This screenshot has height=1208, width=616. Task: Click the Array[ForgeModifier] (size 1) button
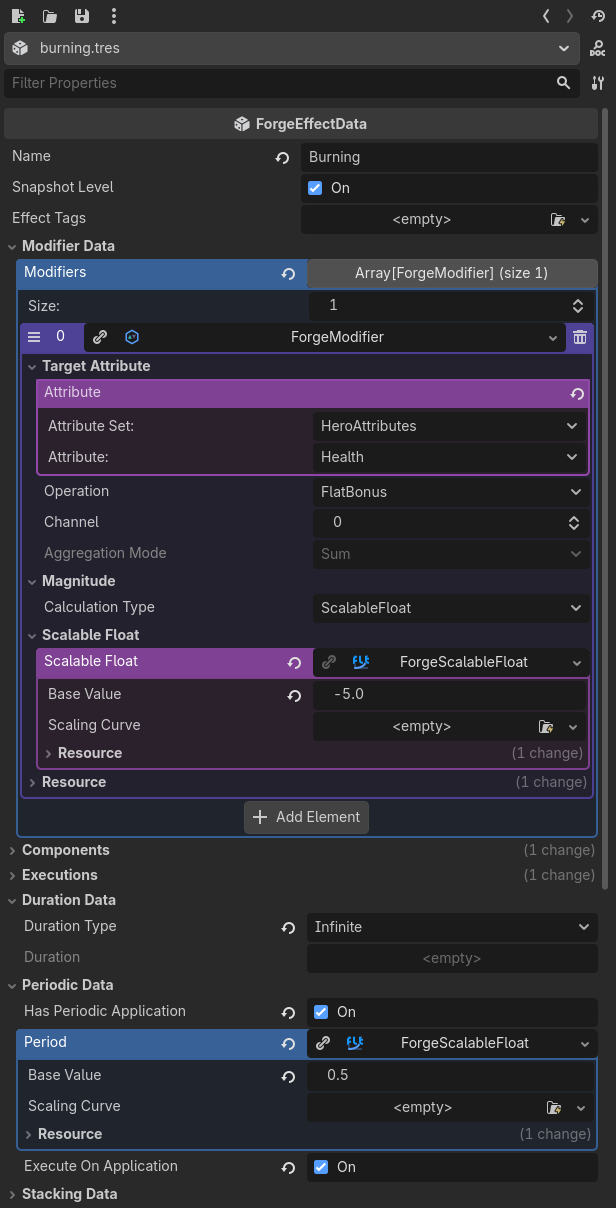point(452,273)
